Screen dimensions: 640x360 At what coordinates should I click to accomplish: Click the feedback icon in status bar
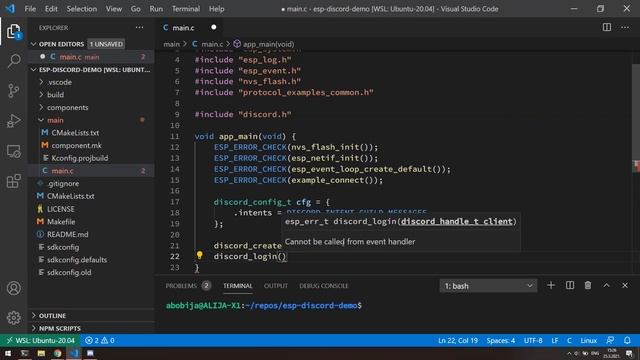coord(610,340)
